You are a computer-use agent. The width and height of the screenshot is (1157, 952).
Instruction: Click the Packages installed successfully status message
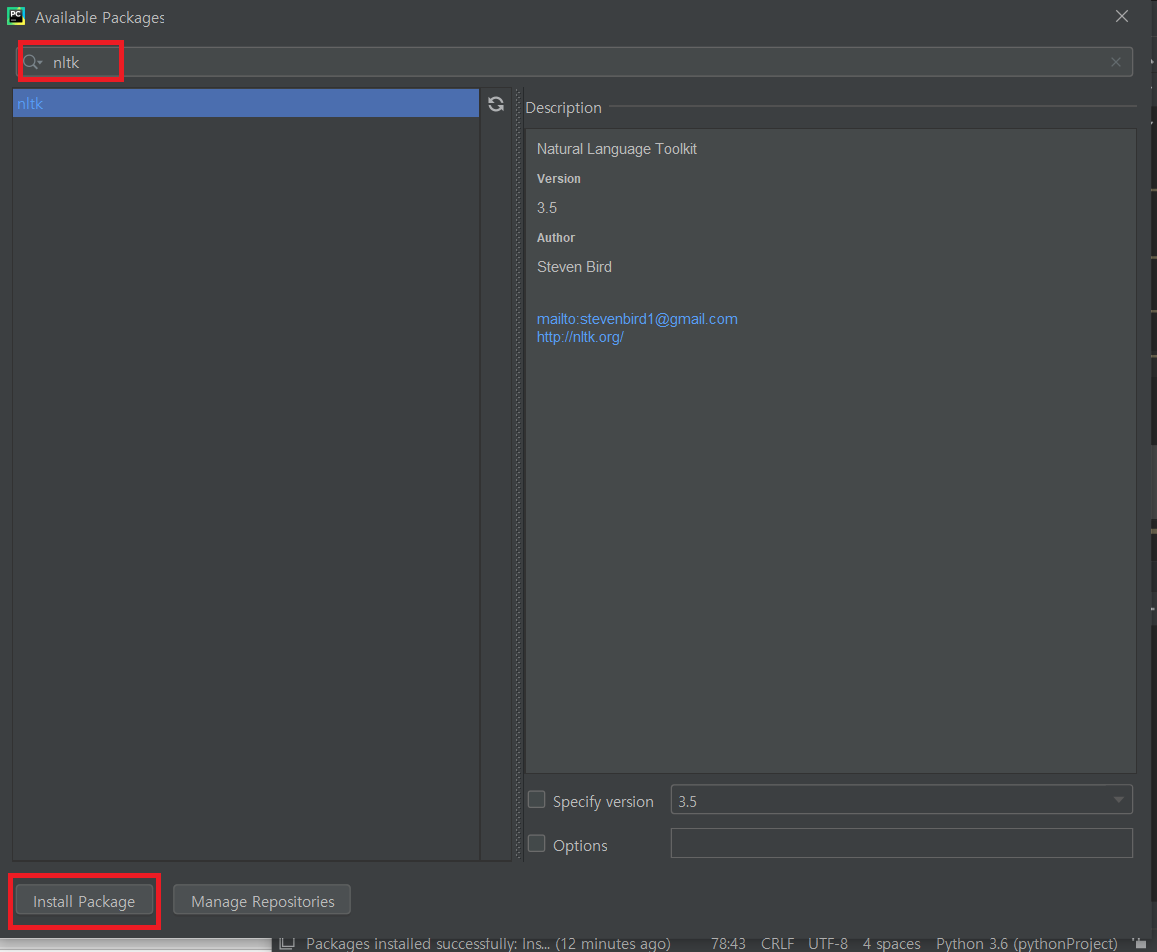[x=488, y=944]
